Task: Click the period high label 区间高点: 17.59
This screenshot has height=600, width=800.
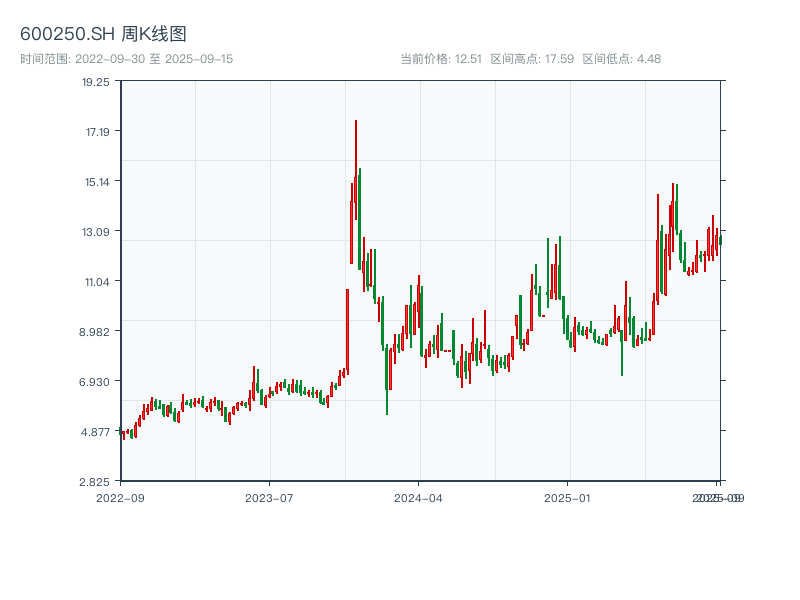Action: (x=532, y=59)
